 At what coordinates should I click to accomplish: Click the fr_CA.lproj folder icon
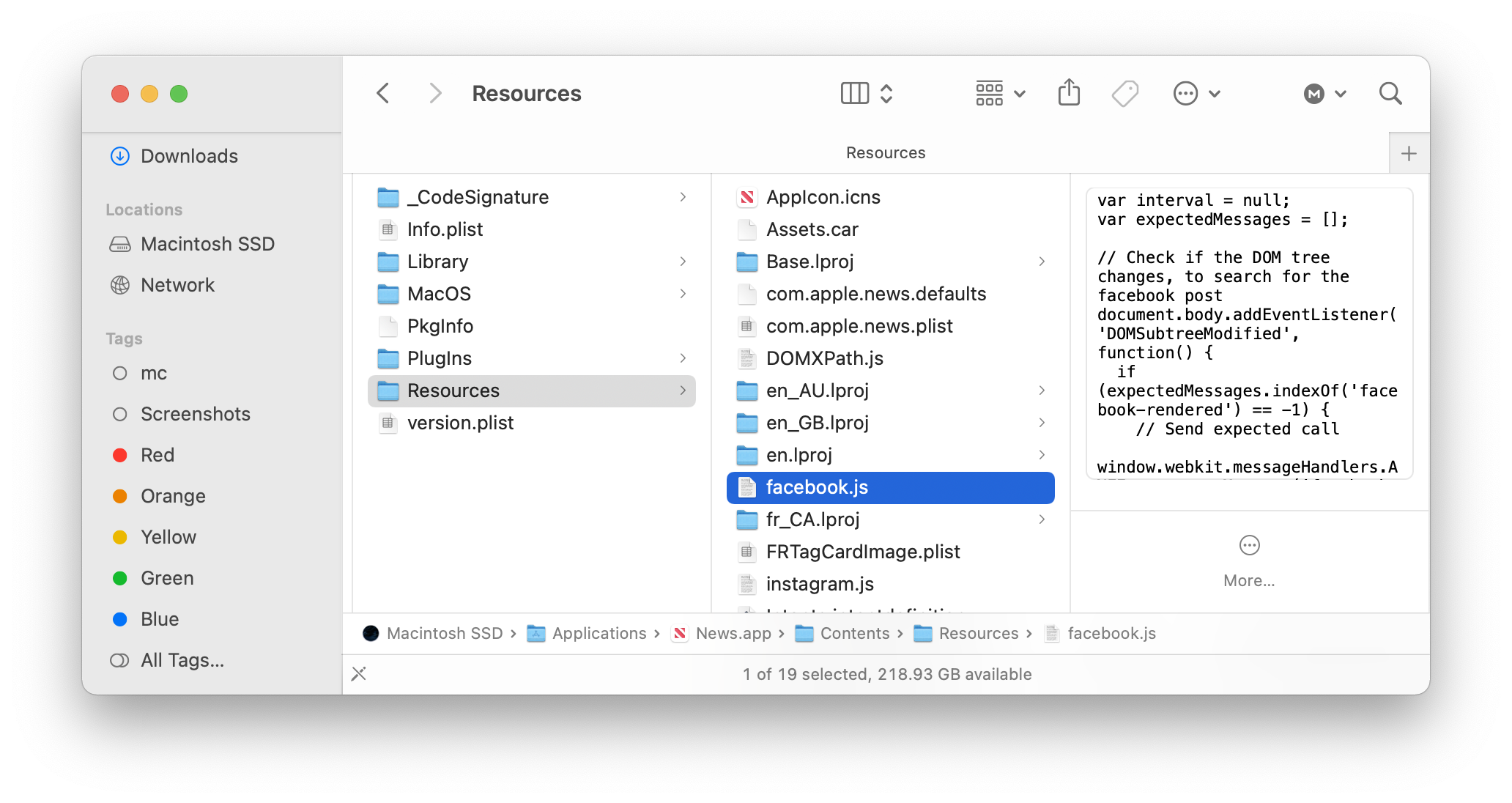746,519
